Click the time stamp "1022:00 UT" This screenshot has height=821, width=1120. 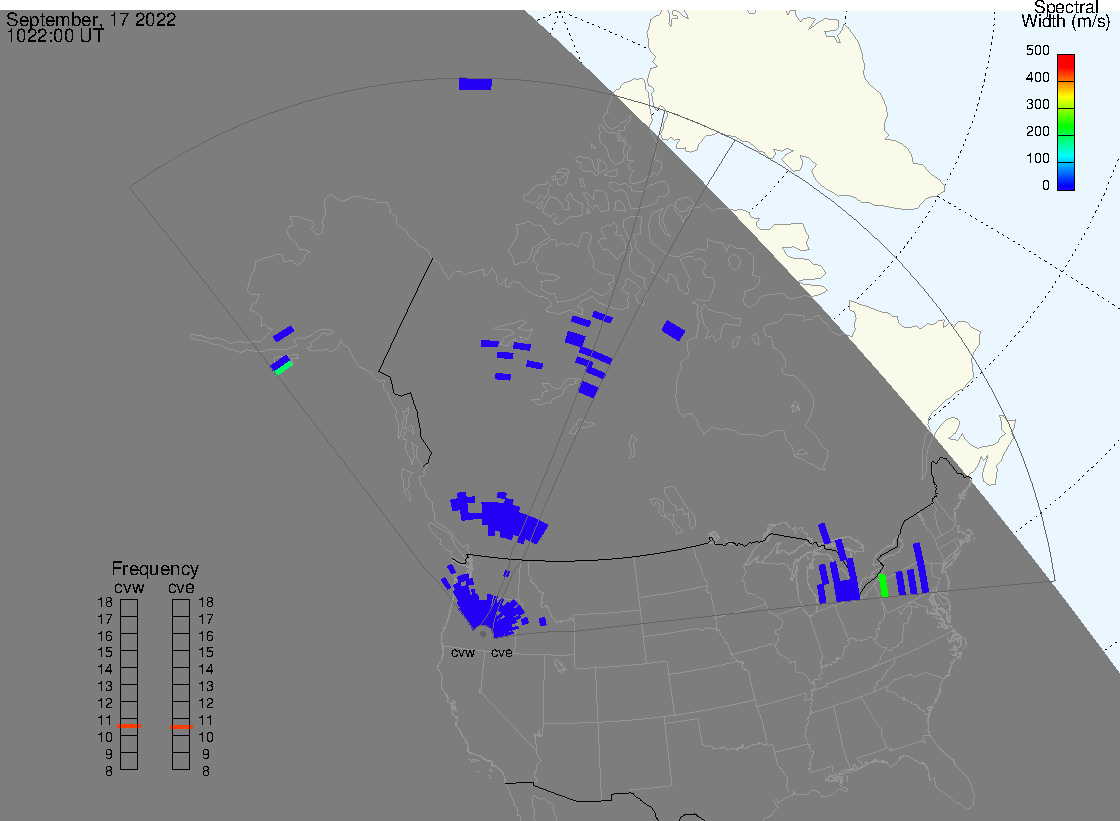(55, 36)
